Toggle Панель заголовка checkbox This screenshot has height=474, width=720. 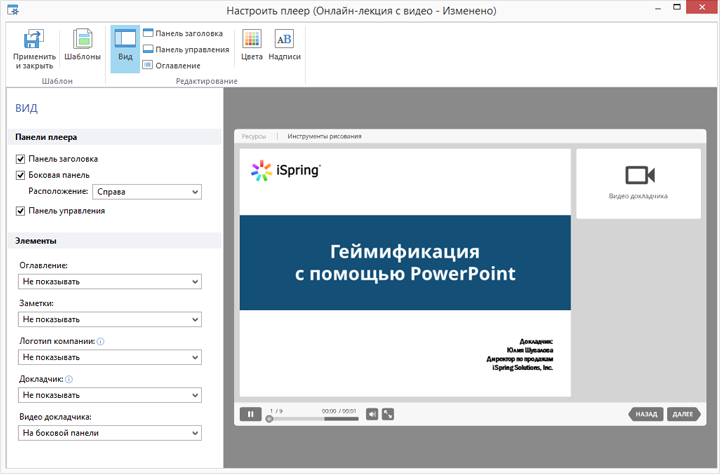[20, 159]
